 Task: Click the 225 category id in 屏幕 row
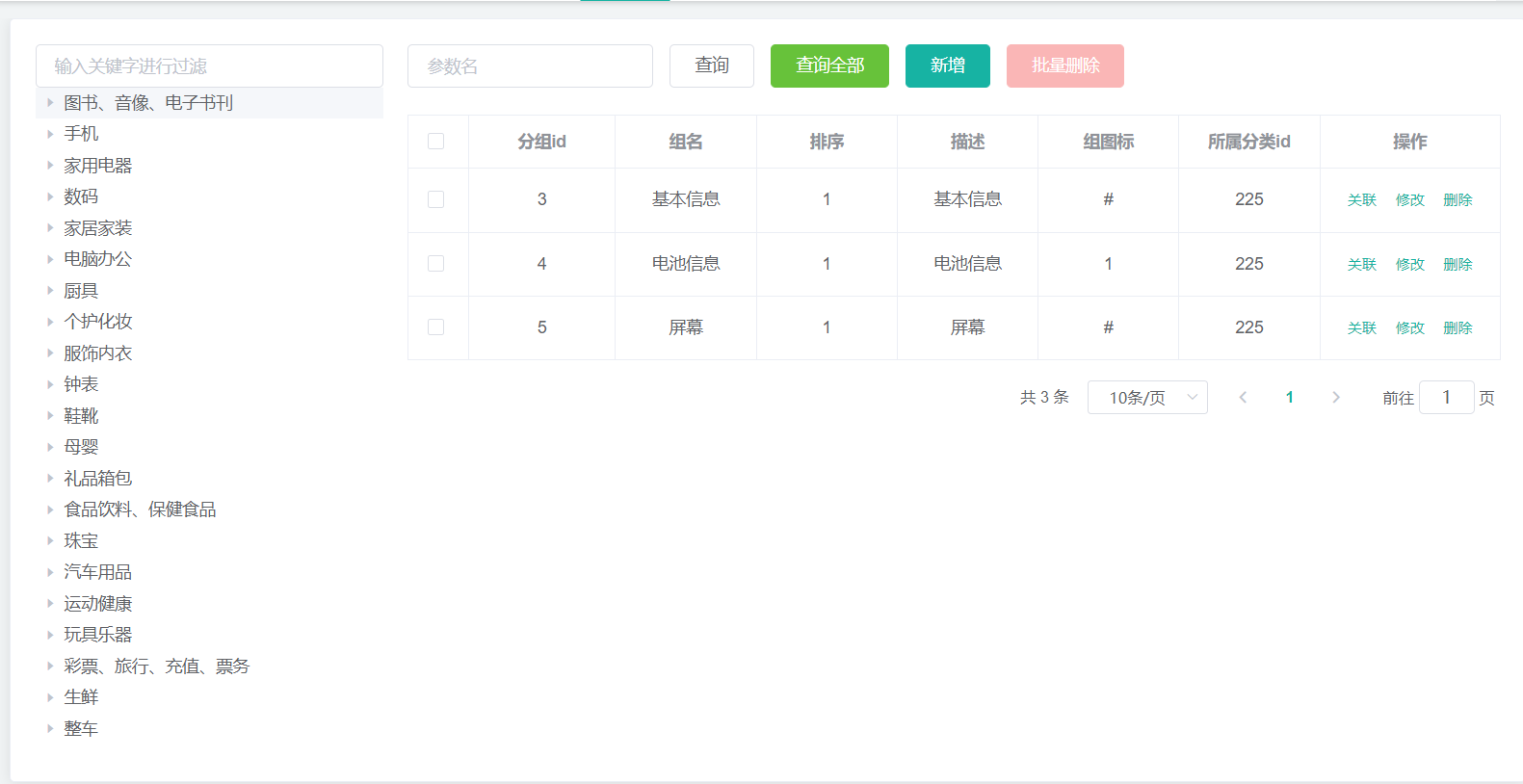pos(1249,327)
